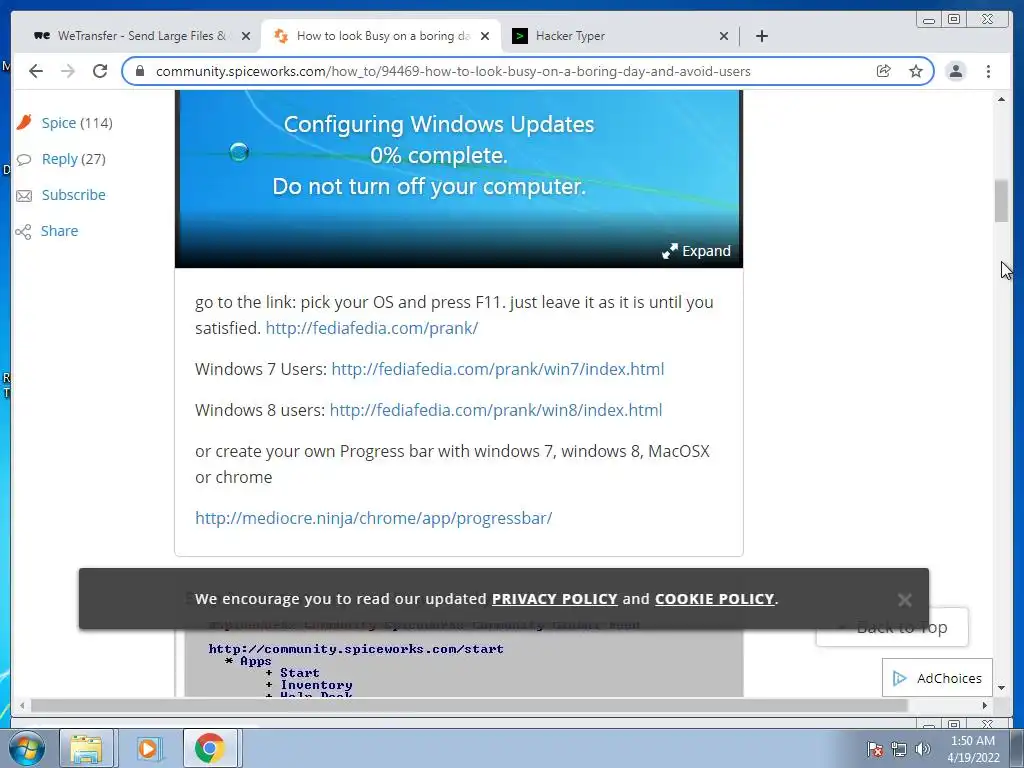1024x768 pixels.
Task: Click the scroll down arrow
Action: point(1001,688)
